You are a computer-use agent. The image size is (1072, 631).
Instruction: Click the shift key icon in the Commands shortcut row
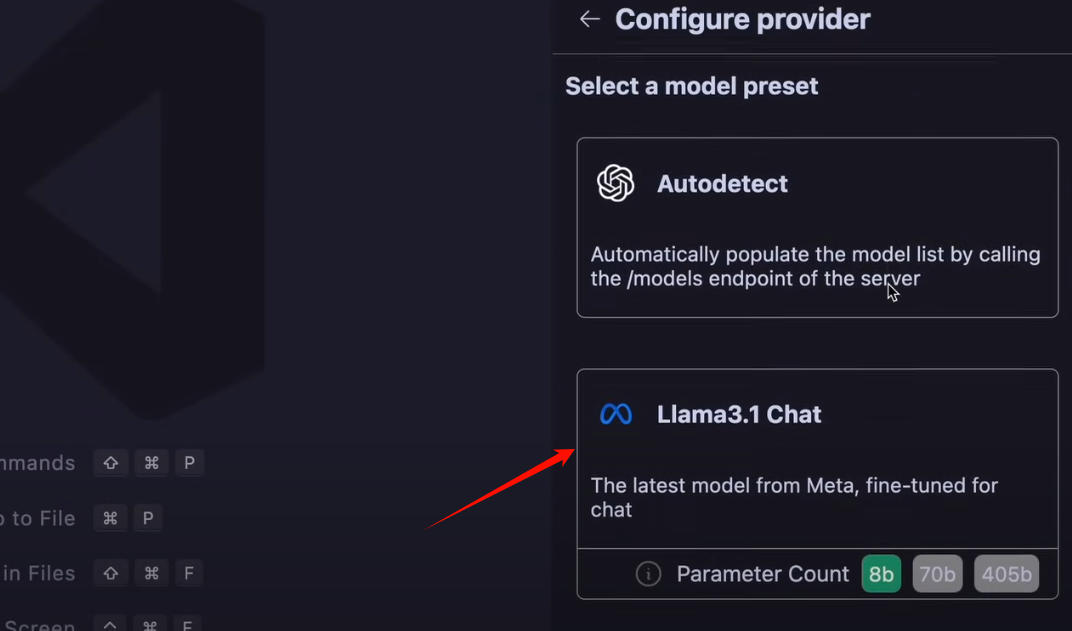tap(111, 463)
